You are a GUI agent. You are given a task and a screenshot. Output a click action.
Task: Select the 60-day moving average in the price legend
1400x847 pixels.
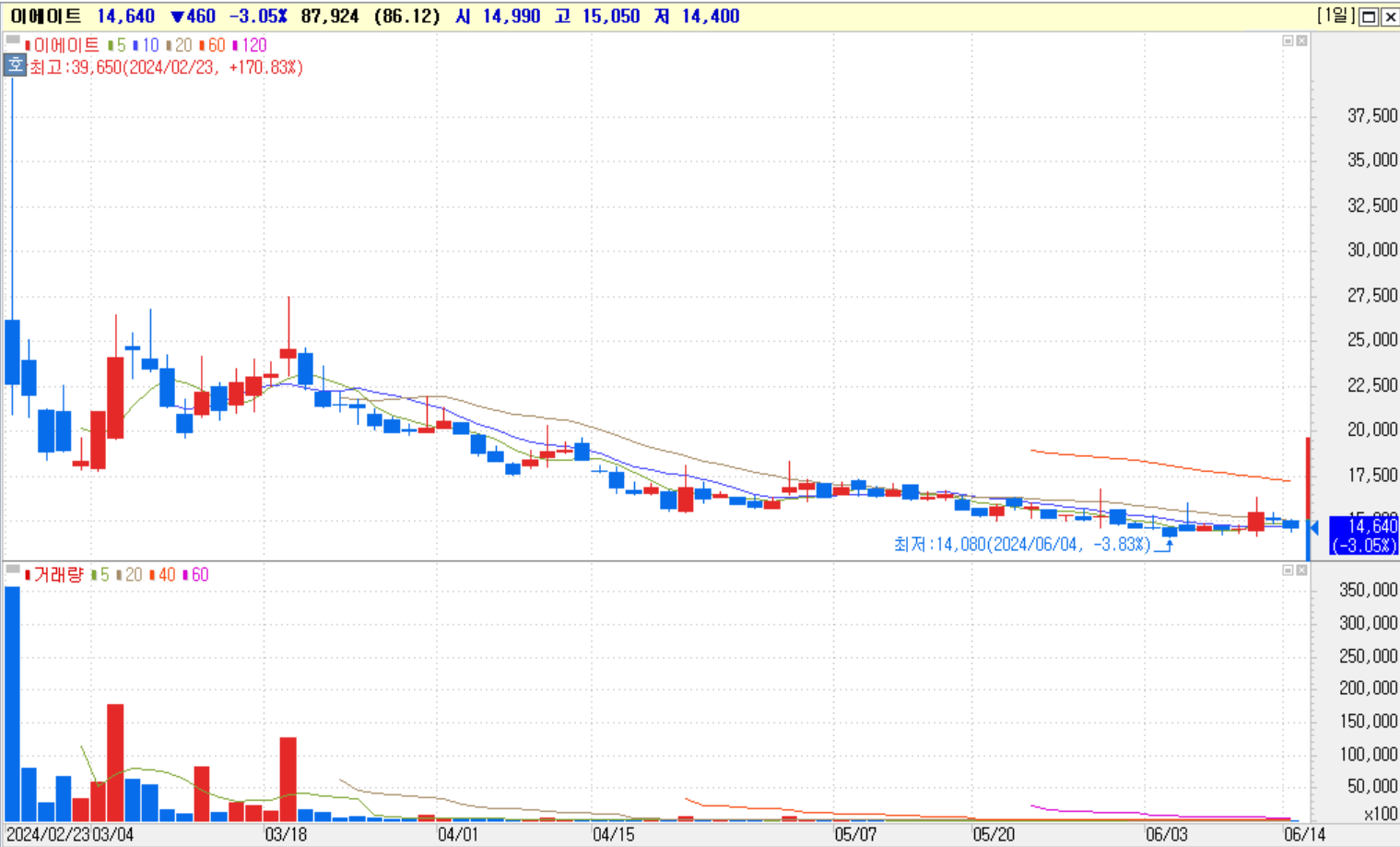coord(212,45)
